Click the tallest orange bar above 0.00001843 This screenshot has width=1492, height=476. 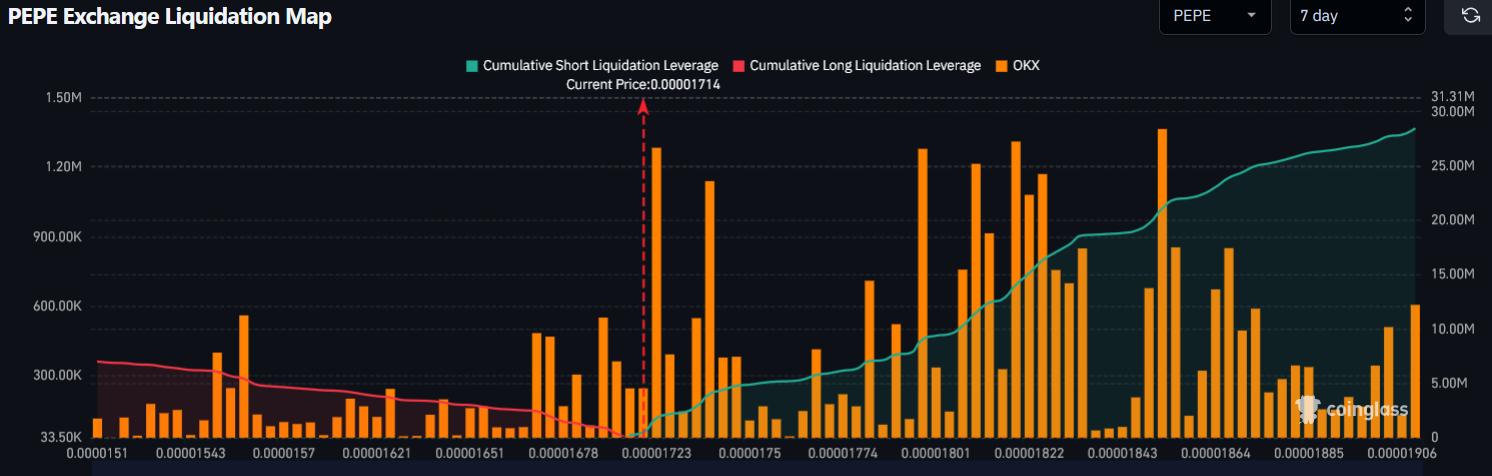[x=1162, y=283]
